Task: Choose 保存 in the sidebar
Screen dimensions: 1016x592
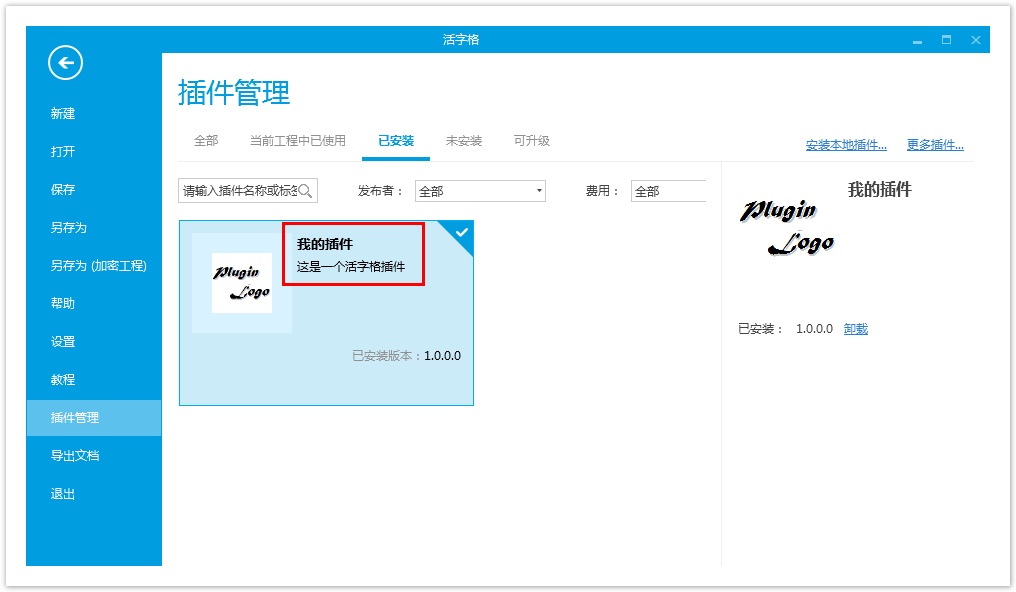Action: [63, 190]
